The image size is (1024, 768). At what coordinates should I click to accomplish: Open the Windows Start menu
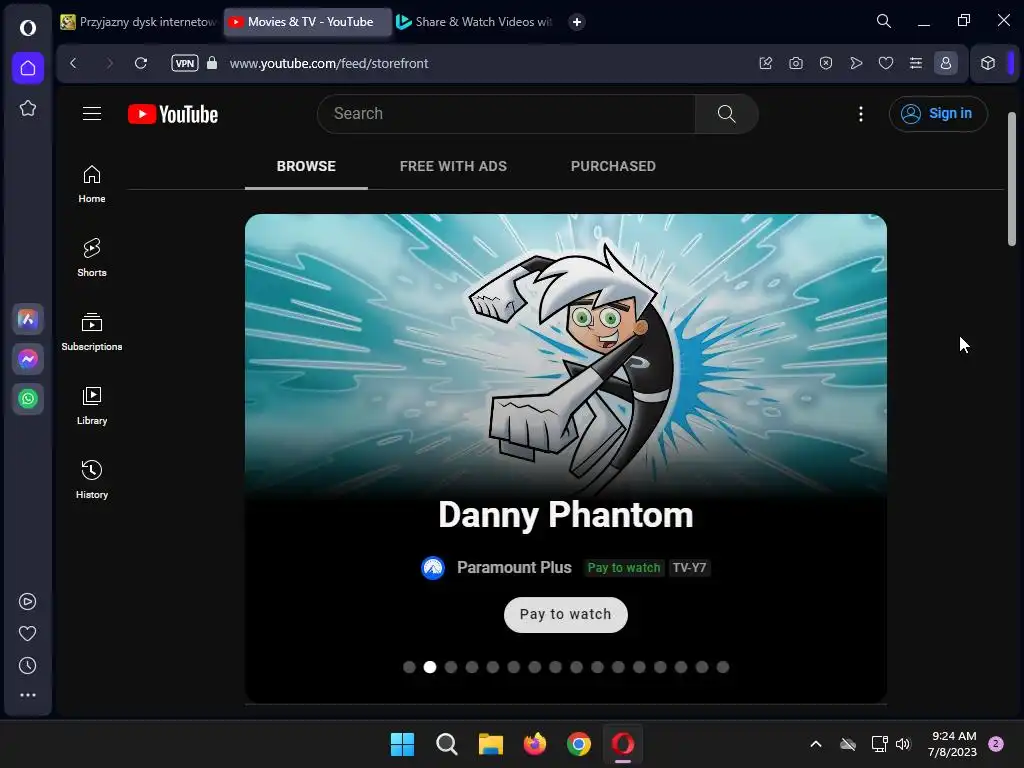pyautogui.click(x=402, y=744)
